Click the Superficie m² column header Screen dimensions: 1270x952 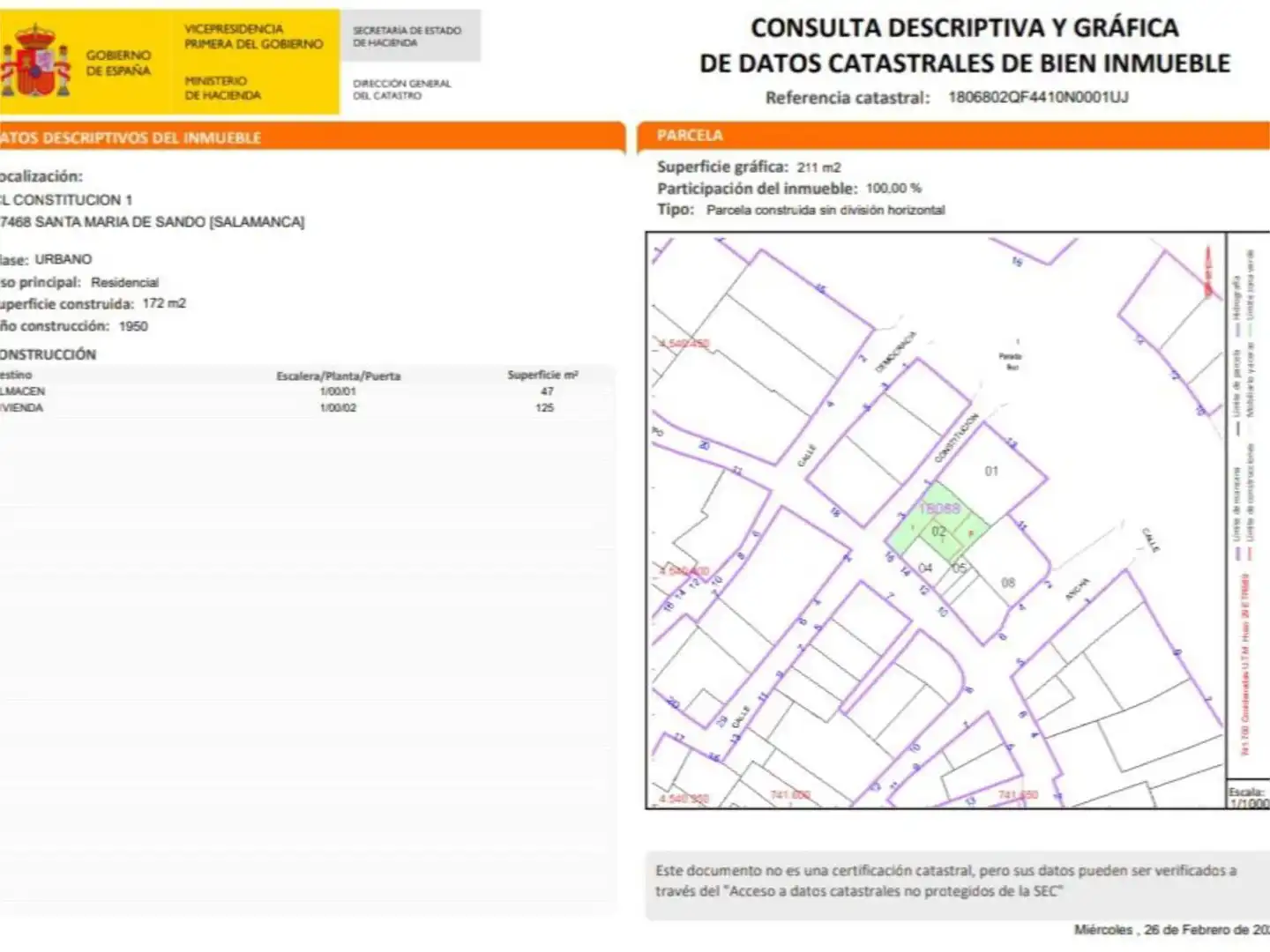coord(542,375)
